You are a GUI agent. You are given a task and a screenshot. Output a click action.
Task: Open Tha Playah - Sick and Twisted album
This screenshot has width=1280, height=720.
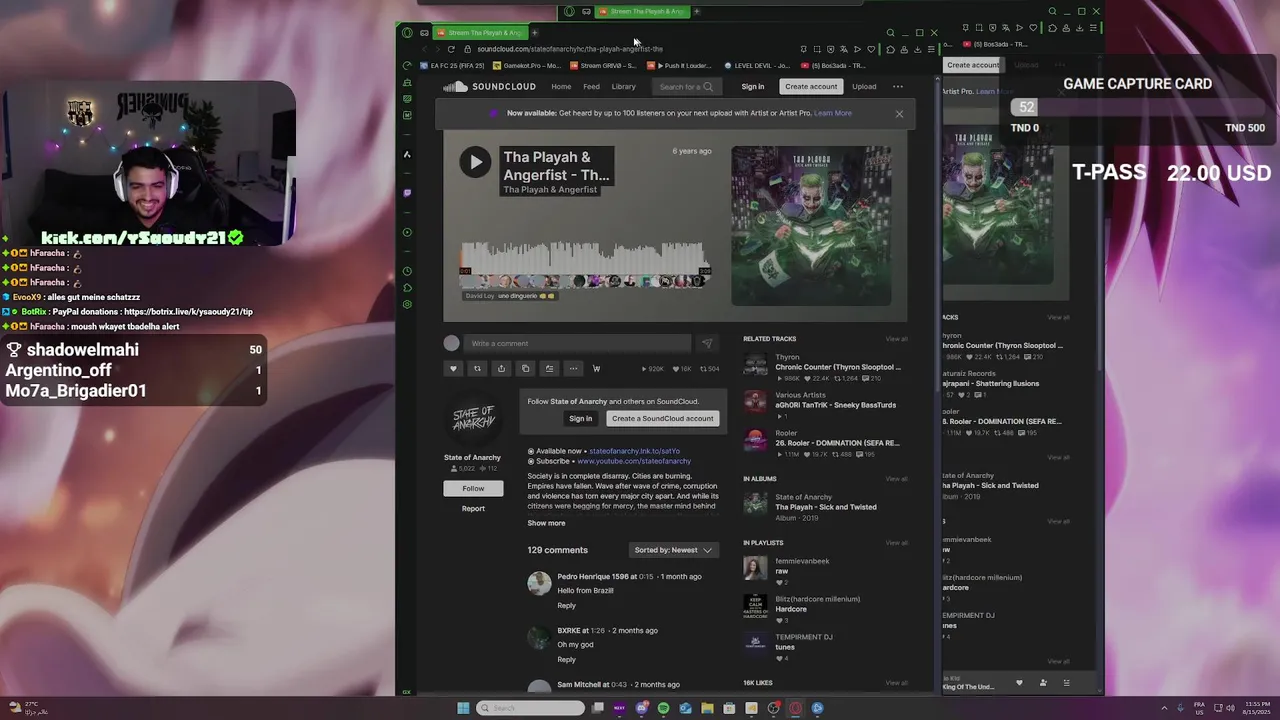(826, 507)
